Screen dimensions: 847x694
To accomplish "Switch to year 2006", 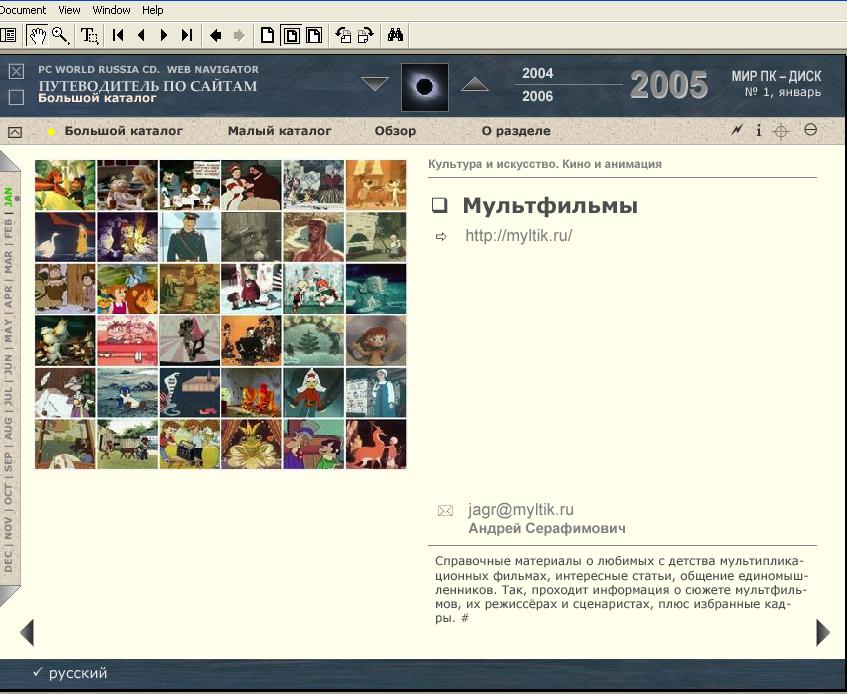I will [x=537, y=96].
